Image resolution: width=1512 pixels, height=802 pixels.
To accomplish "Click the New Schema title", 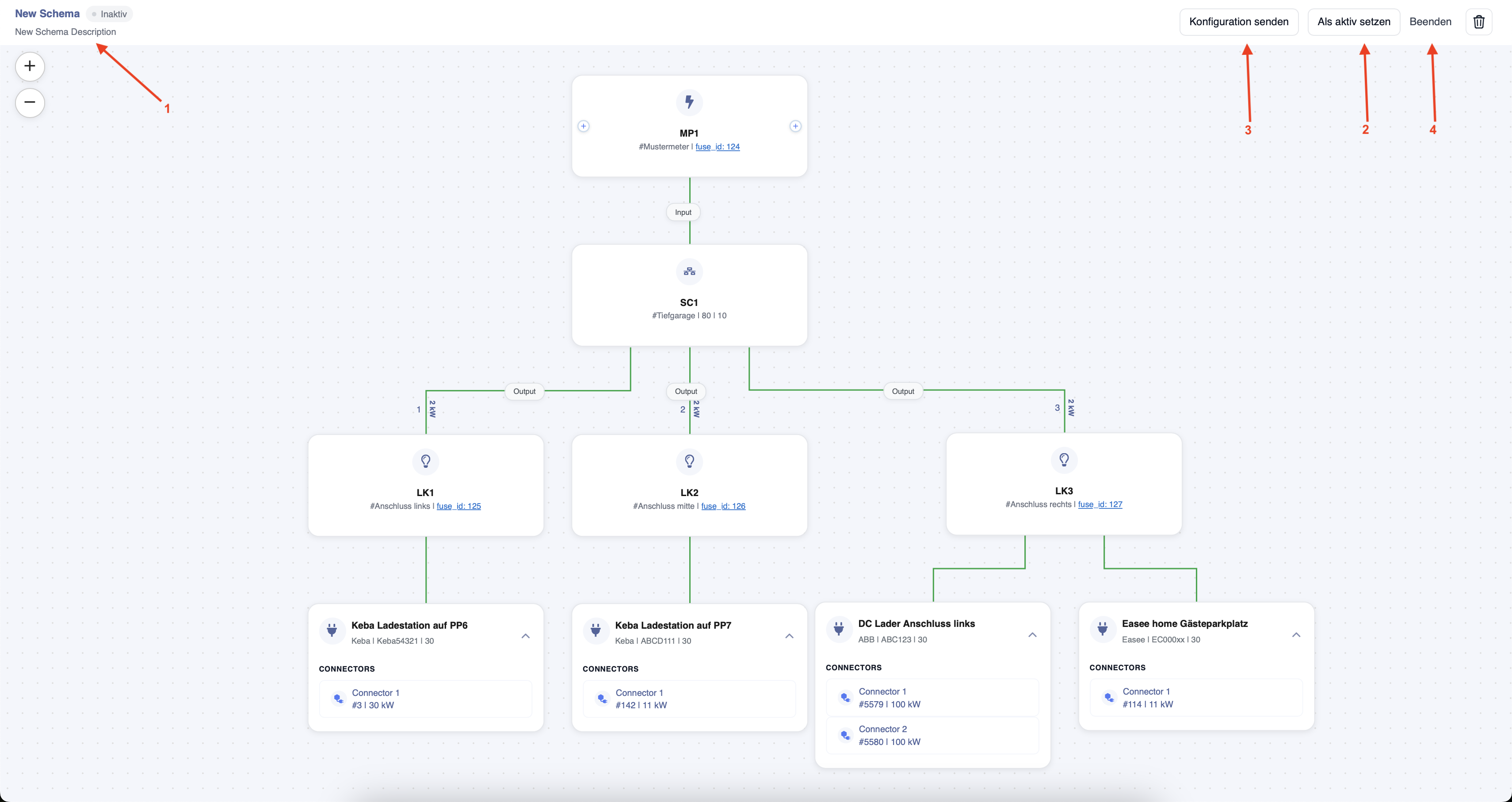I will [47, 14].
